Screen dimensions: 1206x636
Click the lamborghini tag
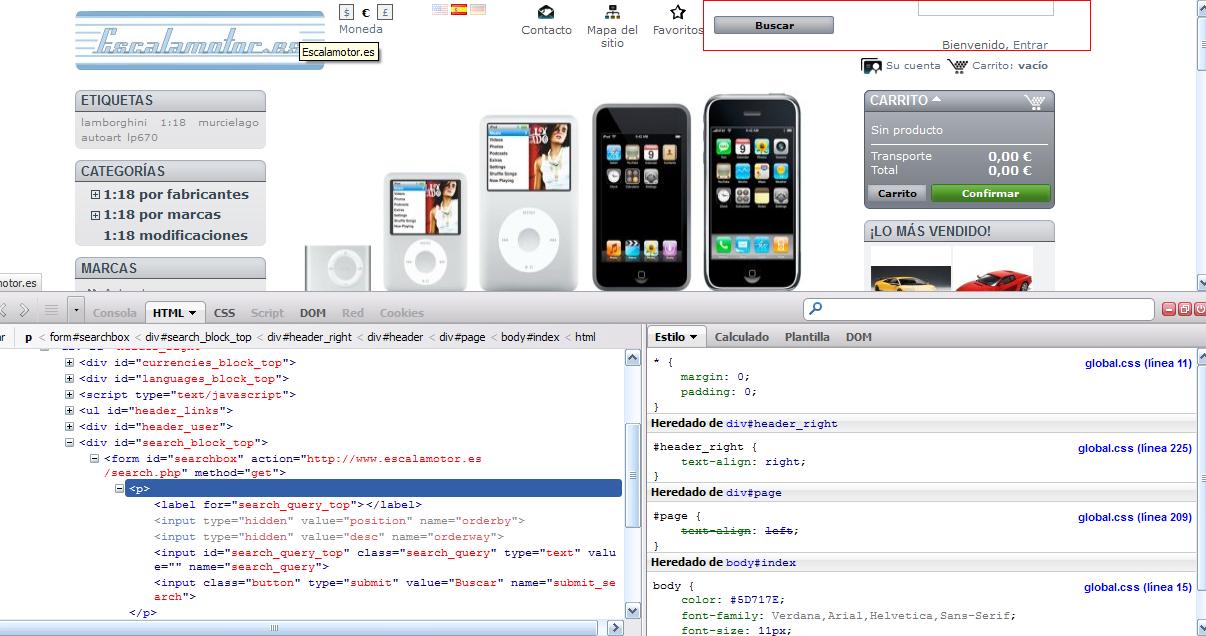(114, 123)
